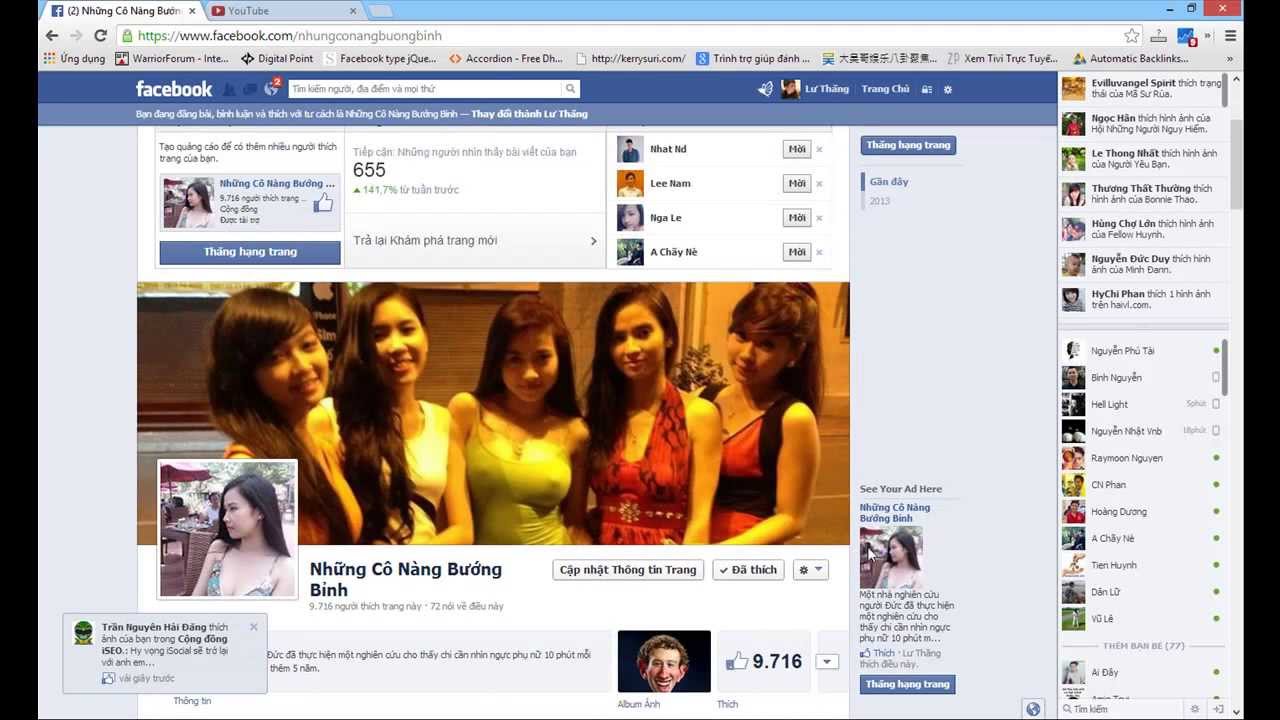Switch to the YouTube browser tab

[285, 11]
